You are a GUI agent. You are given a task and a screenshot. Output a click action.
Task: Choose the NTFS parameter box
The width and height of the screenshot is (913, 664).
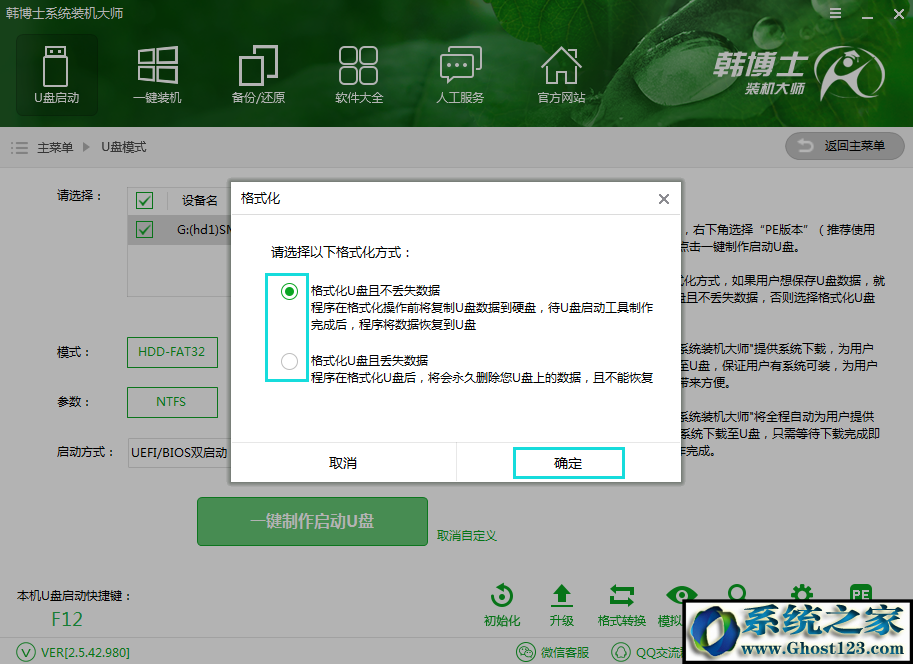172,402
